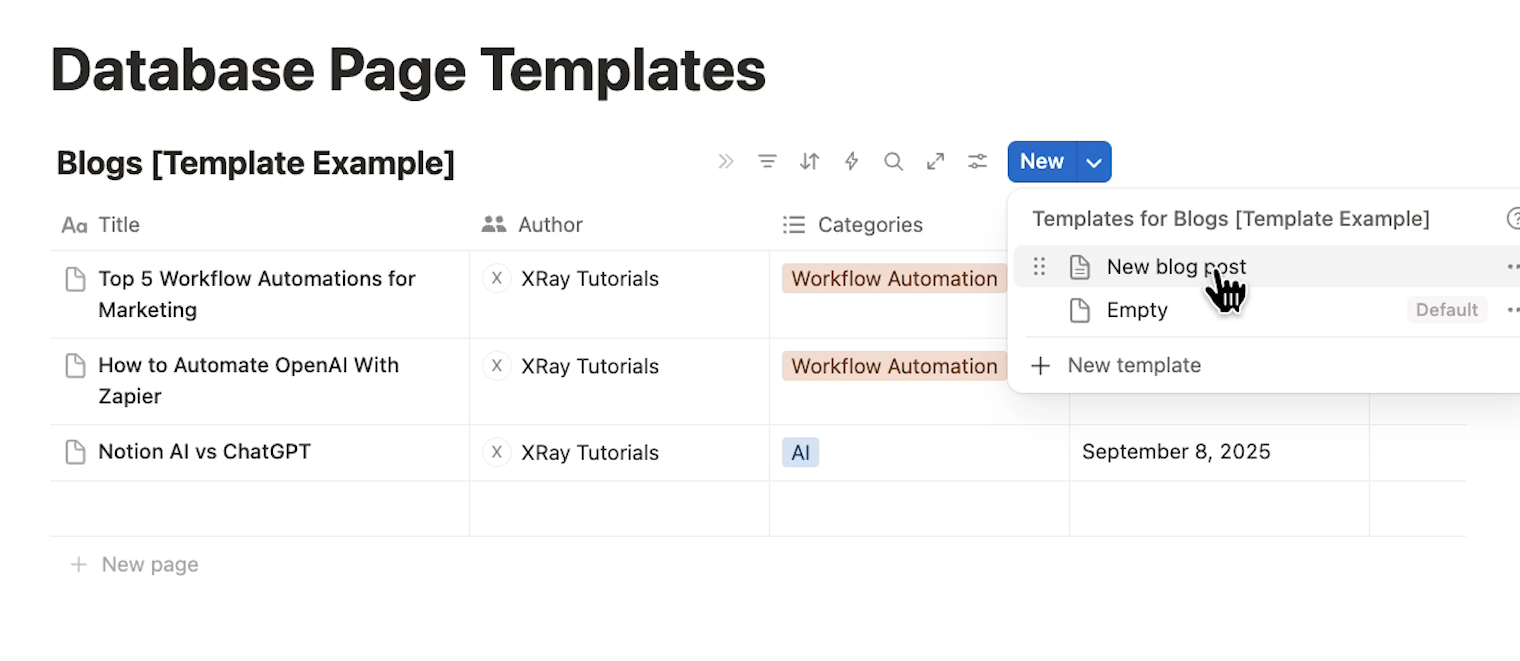
Task: Click the search magnifier icon
Action: point(893,161)
